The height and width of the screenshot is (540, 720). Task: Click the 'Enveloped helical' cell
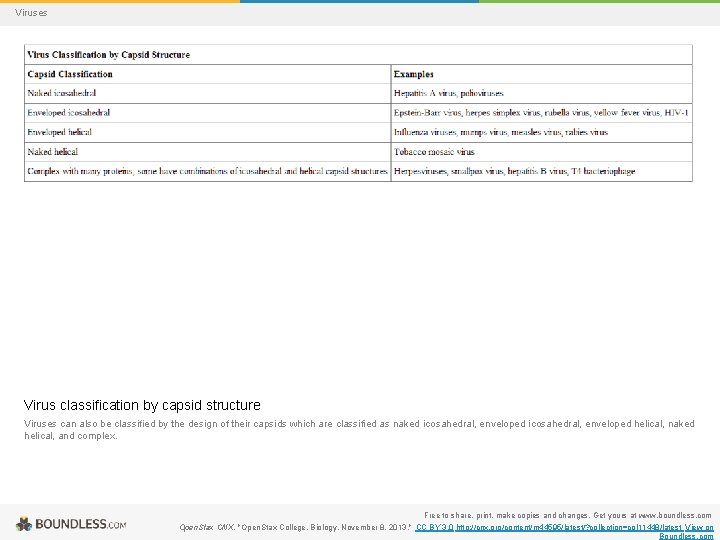click(208, 132)
